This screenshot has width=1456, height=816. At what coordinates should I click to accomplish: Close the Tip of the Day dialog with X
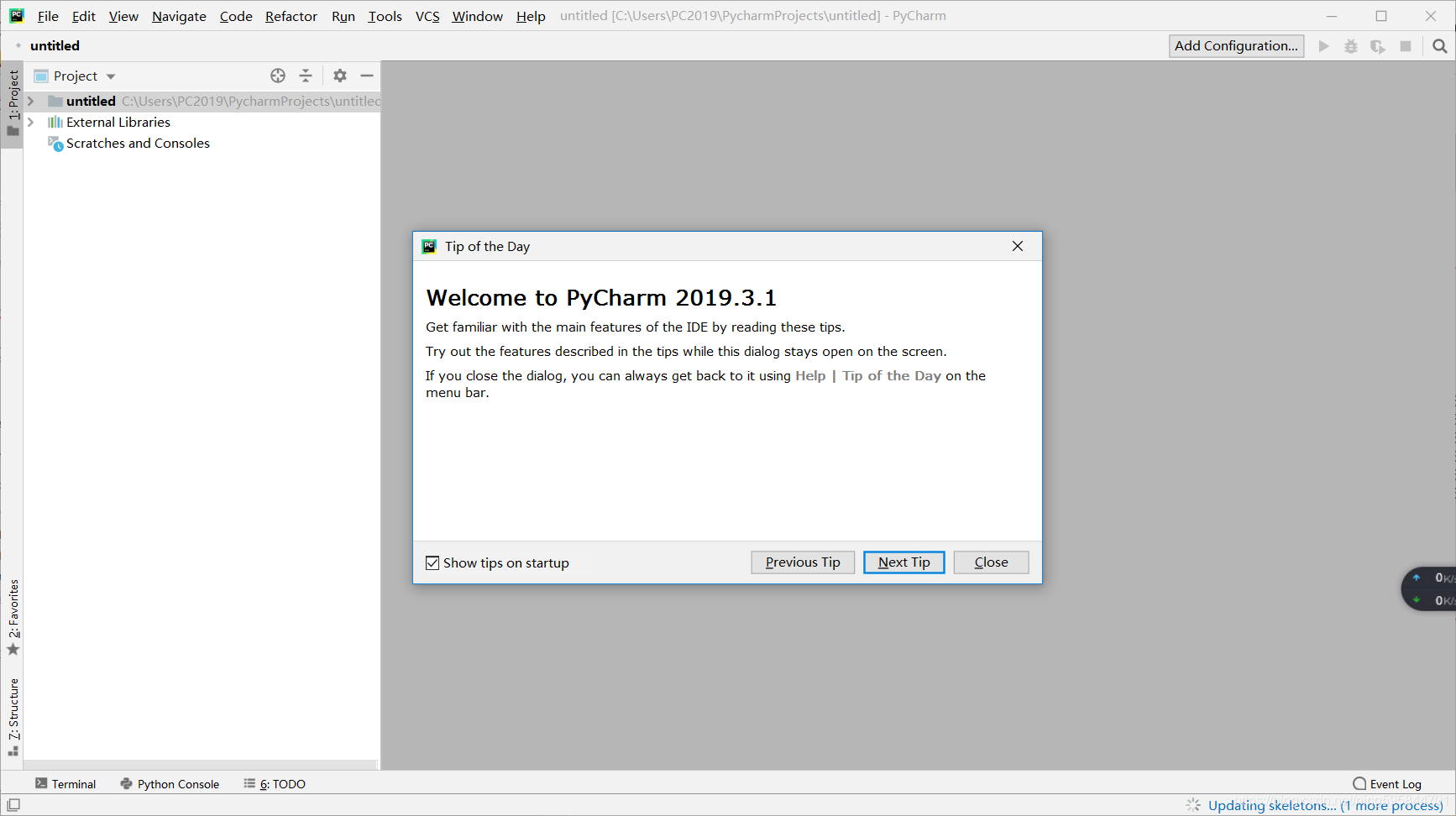coord(1018,246)
